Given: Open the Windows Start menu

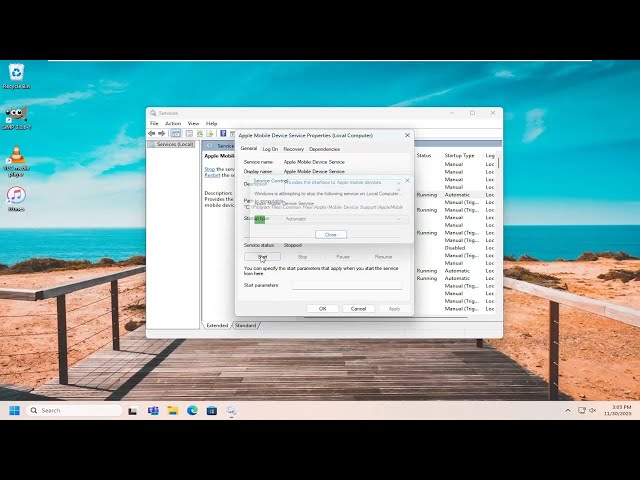Looking at the screenshot, I should [14, 410].
